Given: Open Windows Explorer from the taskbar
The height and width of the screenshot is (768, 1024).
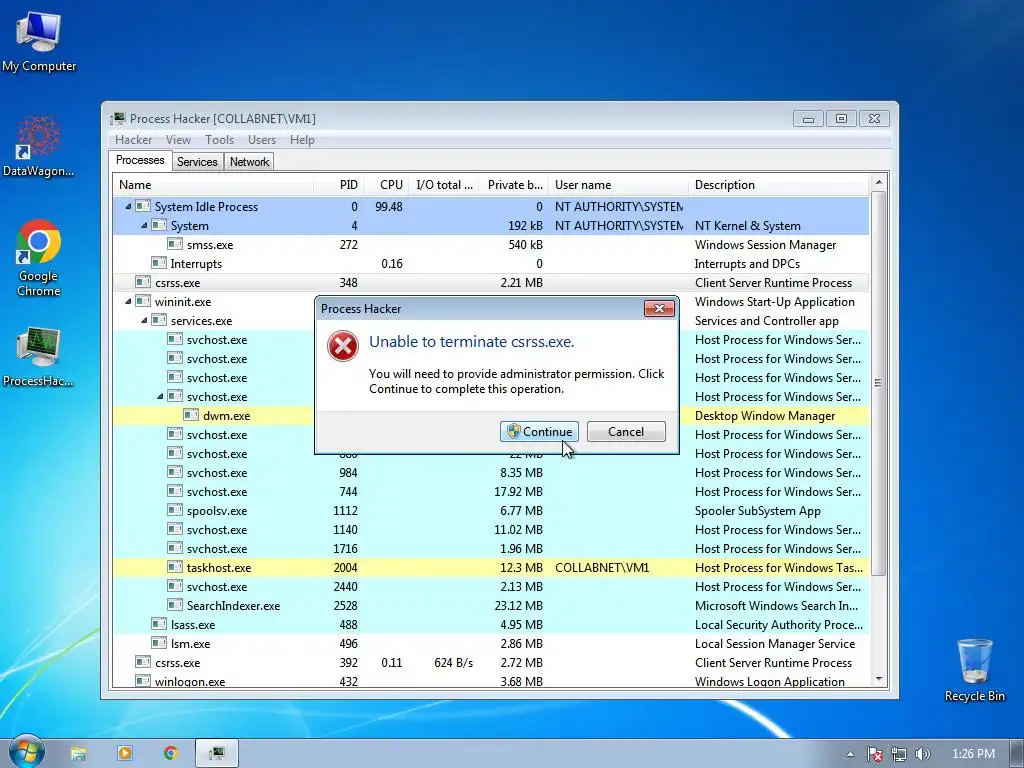Looking at the screenshot, I should pyautogui.click(x=78, y=754).
